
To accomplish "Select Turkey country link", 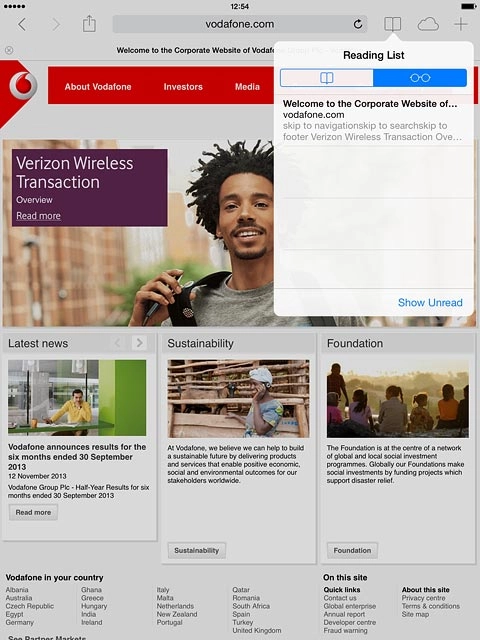I will (x=242, y=622).
